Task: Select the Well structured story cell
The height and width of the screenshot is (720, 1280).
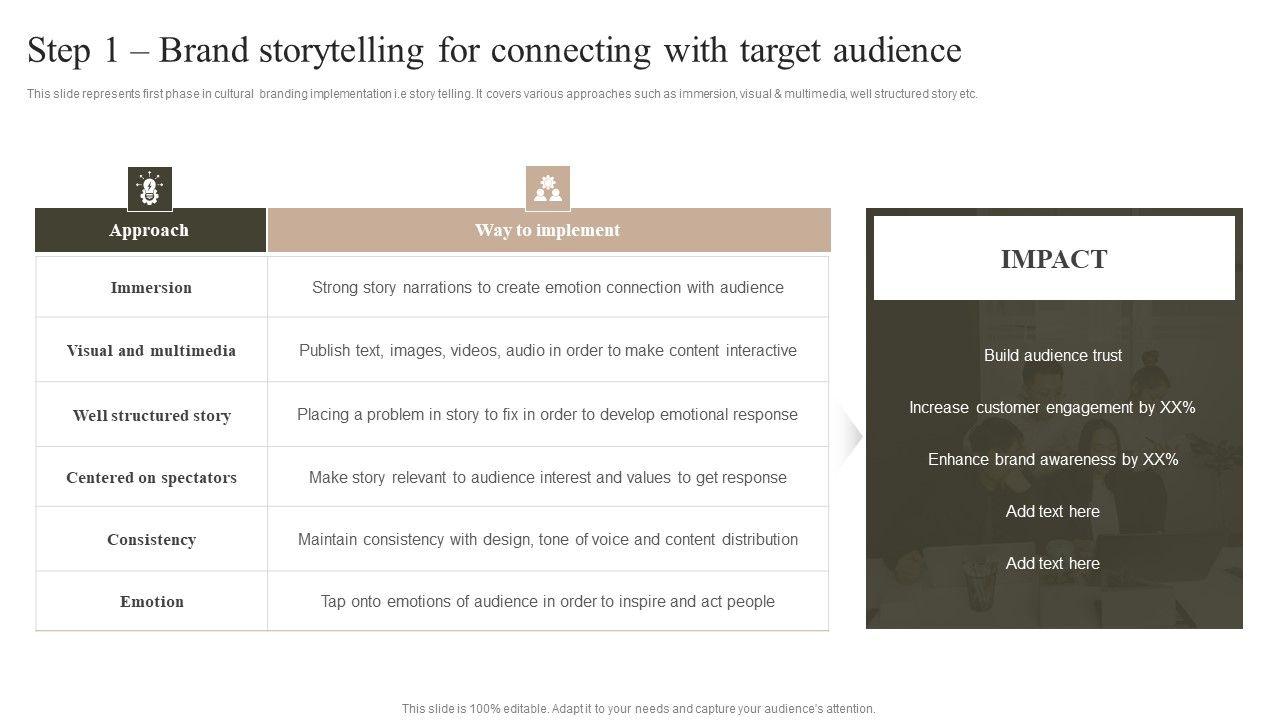Action: [152, 414]
